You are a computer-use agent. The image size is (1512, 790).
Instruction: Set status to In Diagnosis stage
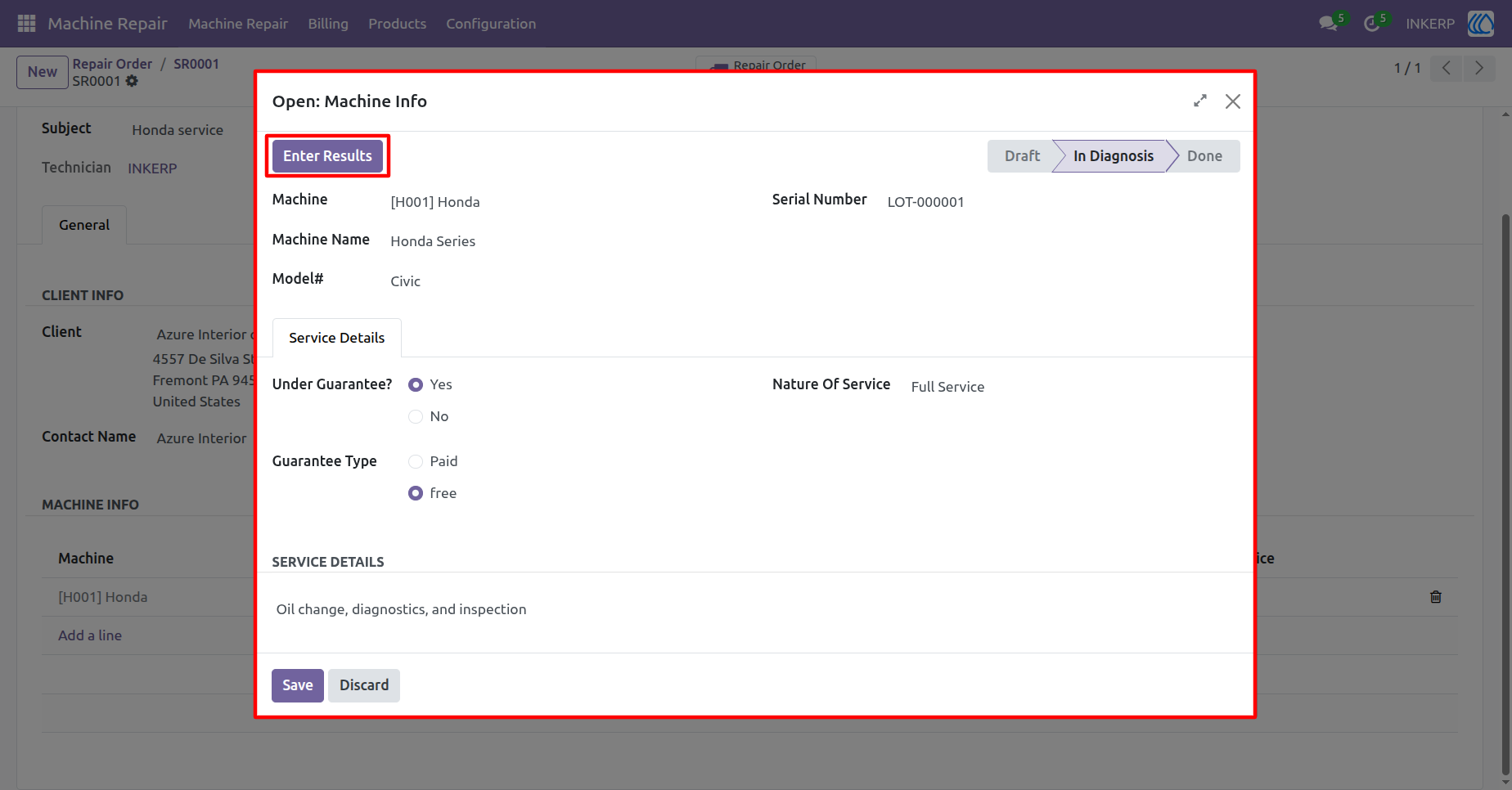1113,155
